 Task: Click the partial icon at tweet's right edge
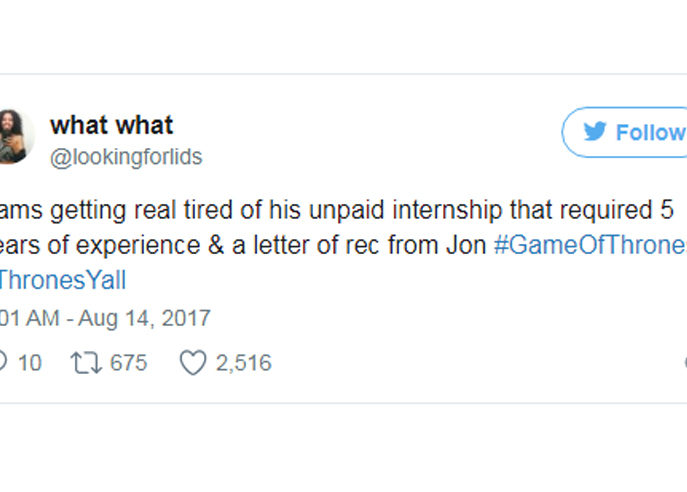(683, 363)
